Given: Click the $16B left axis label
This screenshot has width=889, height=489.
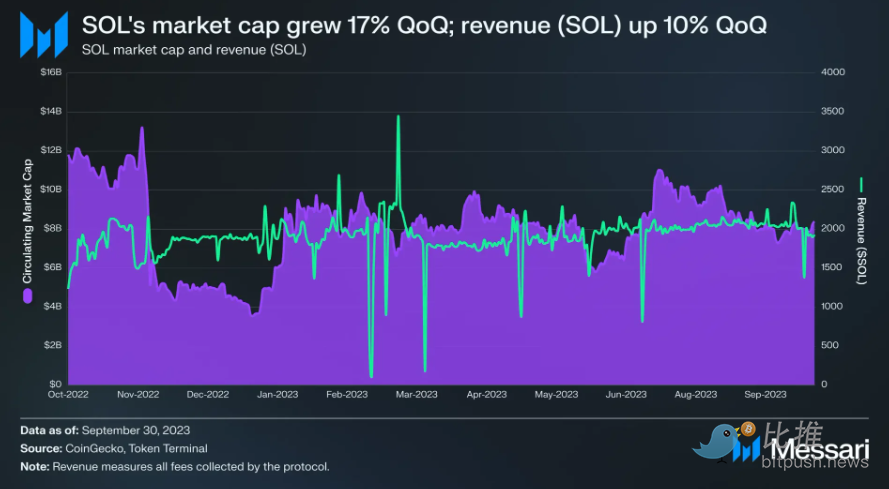Looking at the screenshot, I should point(51,72).
